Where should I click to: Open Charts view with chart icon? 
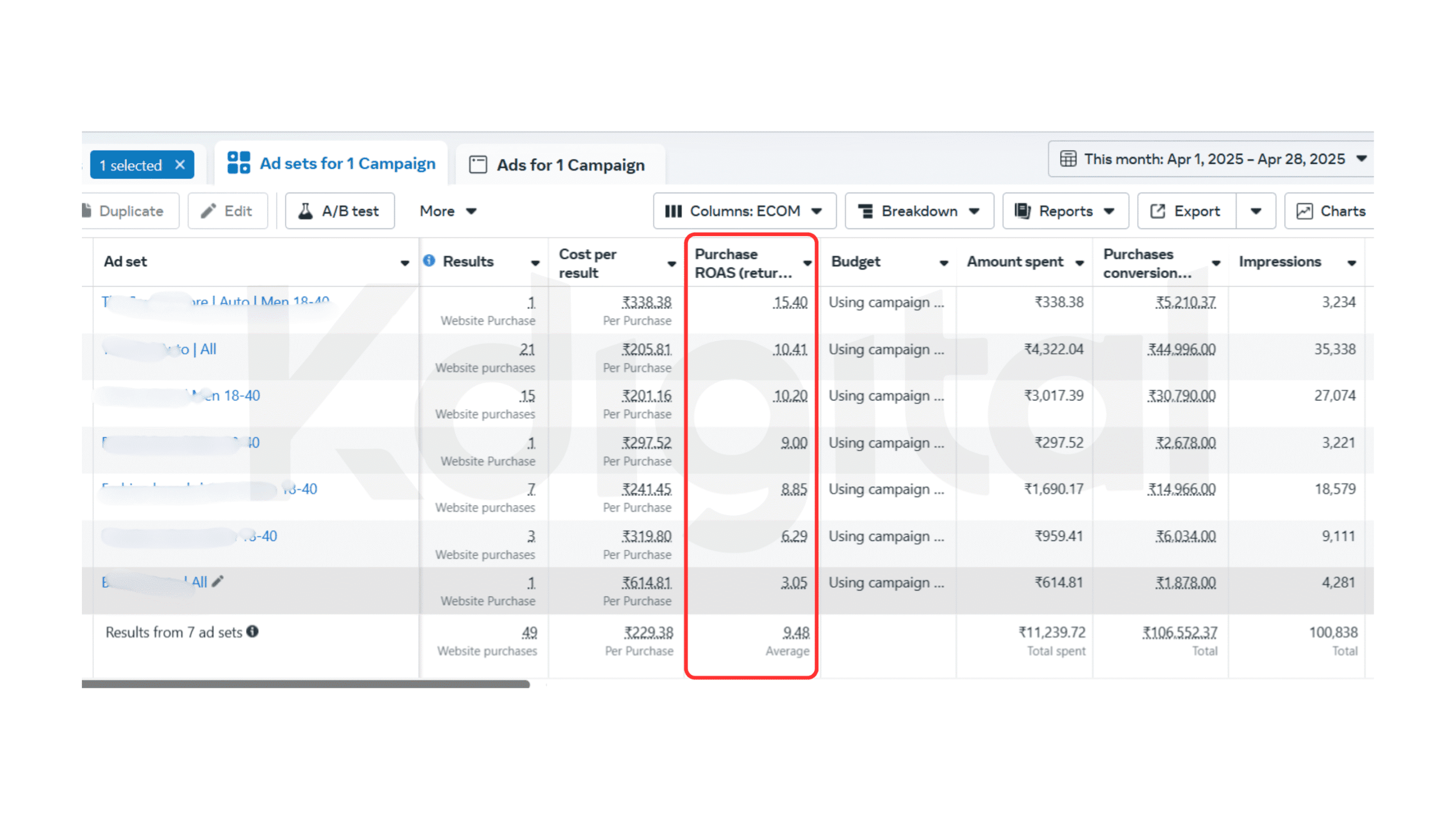click(1330, 211)
